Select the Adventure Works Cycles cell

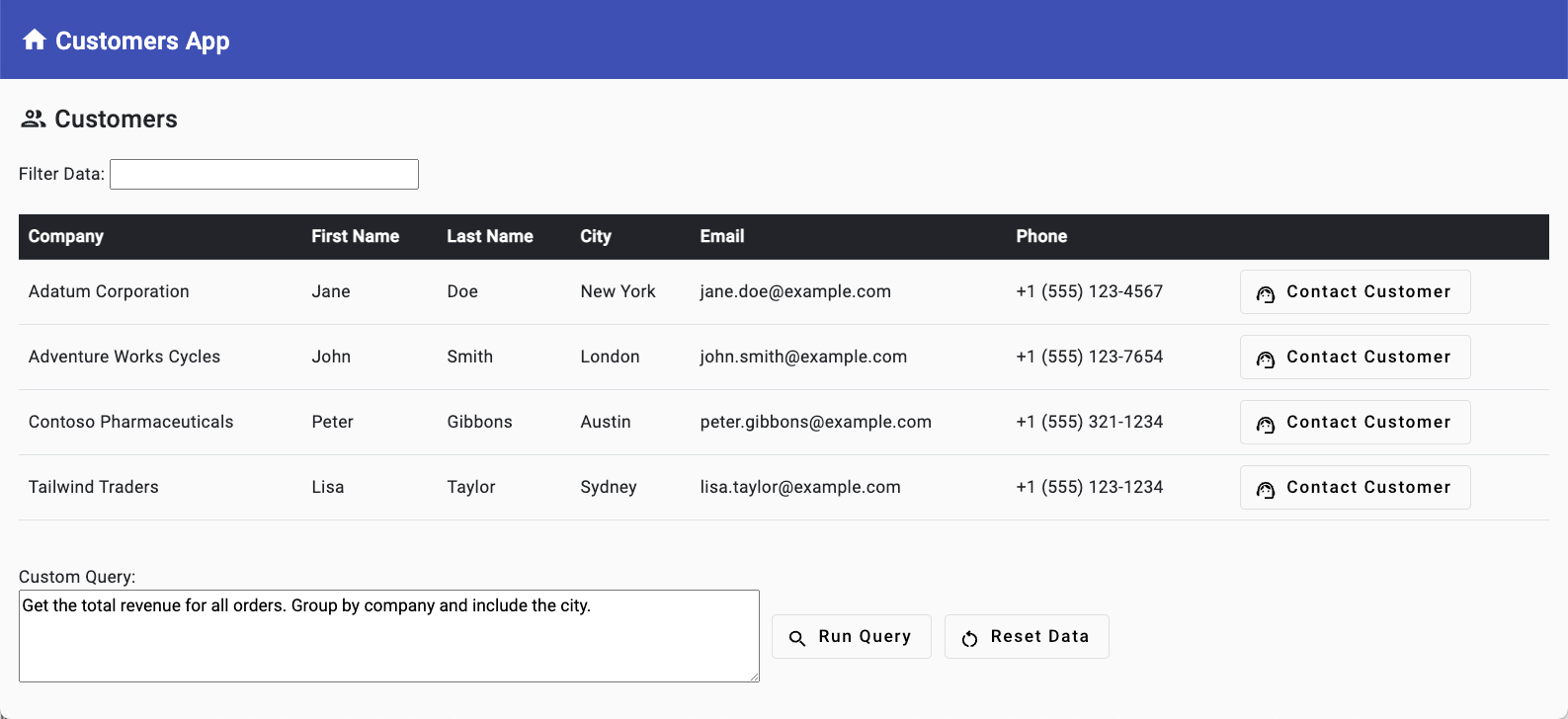(x=124, y=357)
